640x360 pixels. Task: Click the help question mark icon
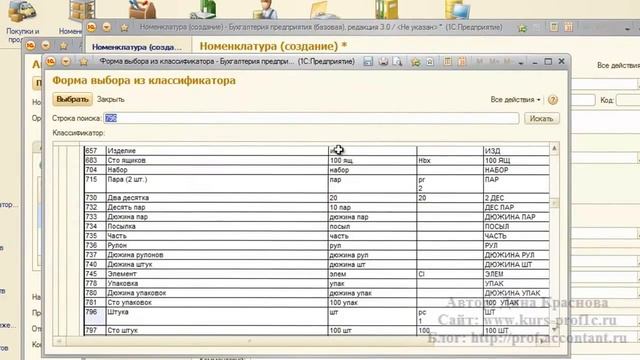[553, 100]
